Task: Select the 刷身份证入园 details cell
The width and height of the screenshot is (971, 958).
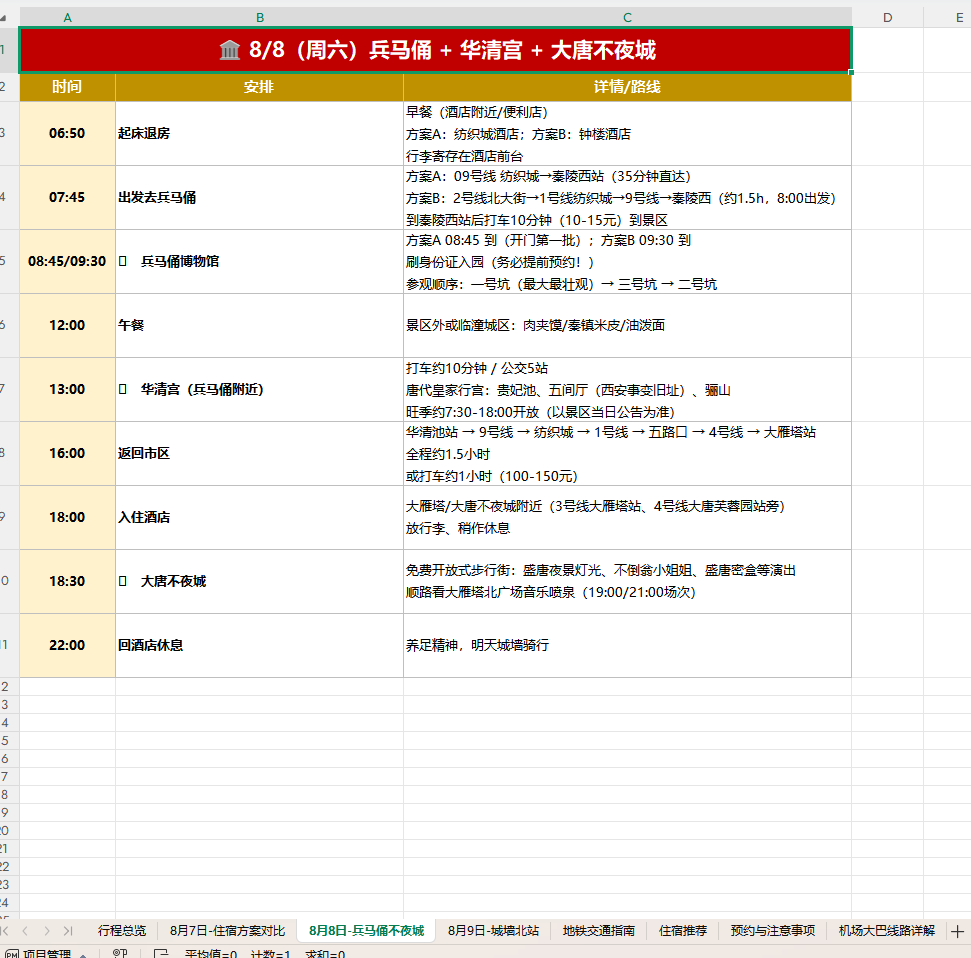Action: coord(627,261)
